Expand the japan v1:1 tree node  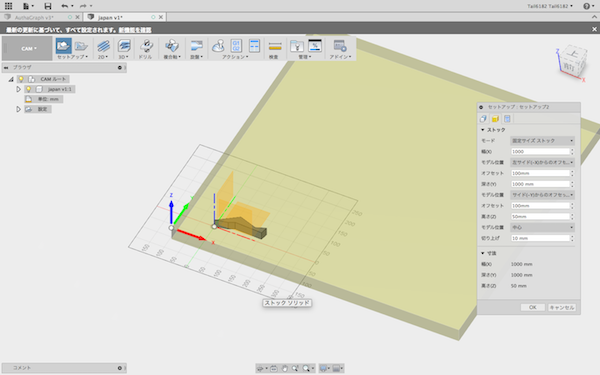[18, 89]
